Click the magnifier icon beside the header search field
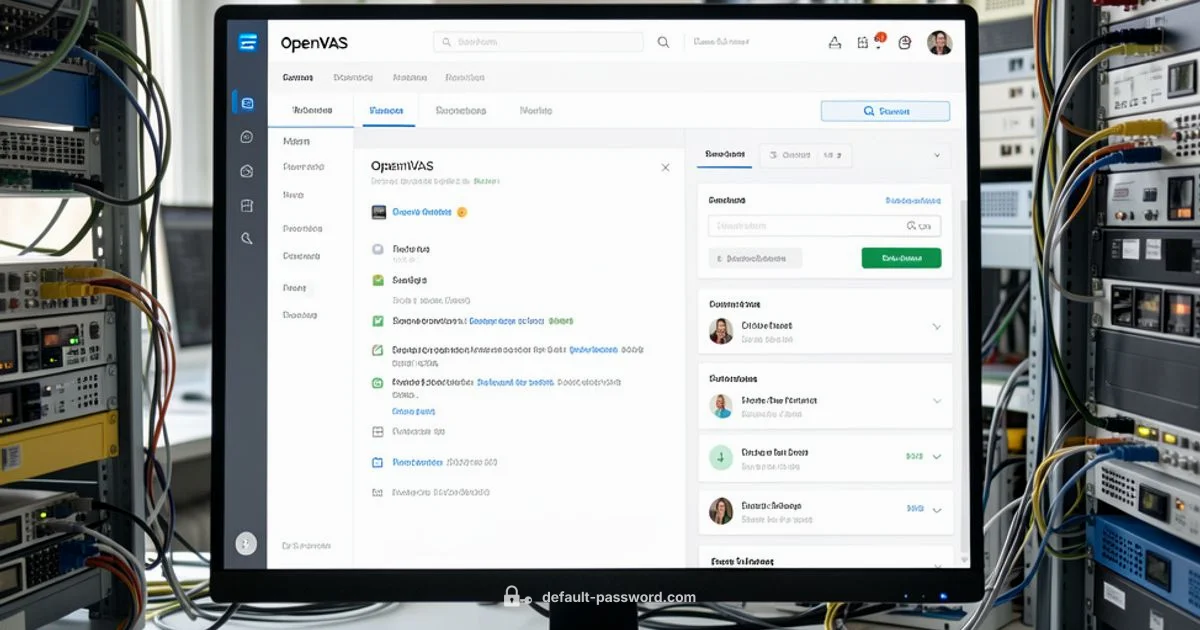 [663, 43]
